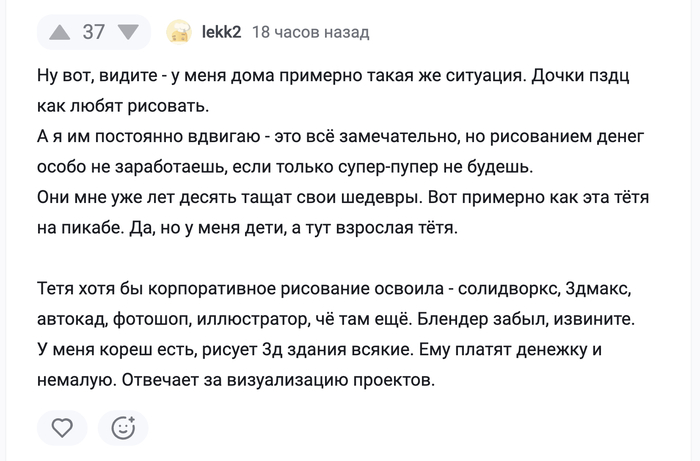Click the "18 часов назад" timestamp
The image size is (700, 461).
(x=310, y=32)
